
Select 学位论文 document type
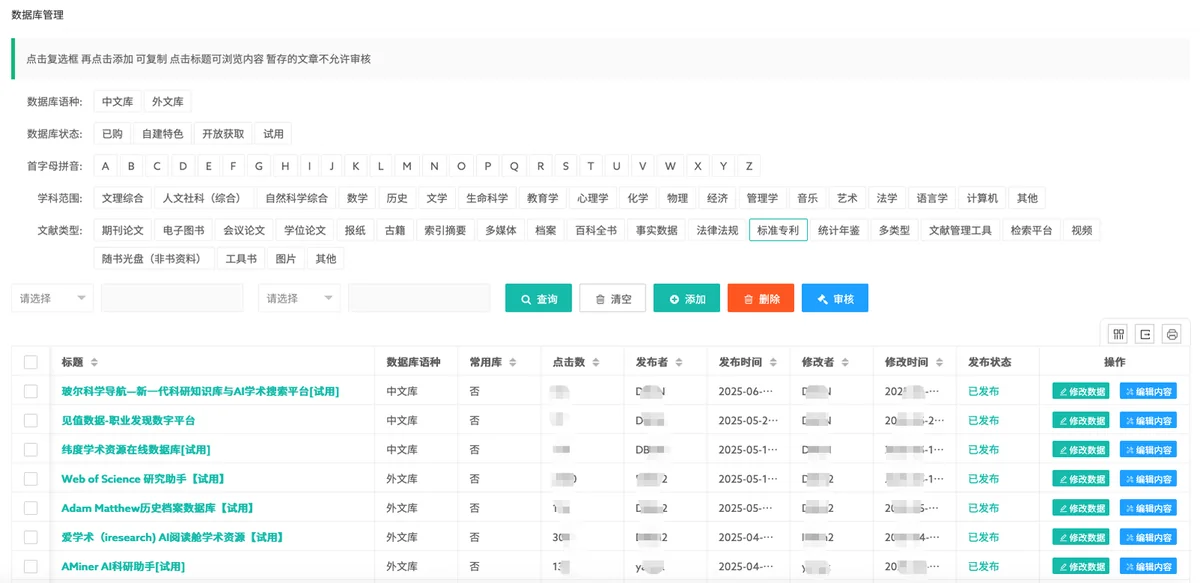click(x=305, y=230)
